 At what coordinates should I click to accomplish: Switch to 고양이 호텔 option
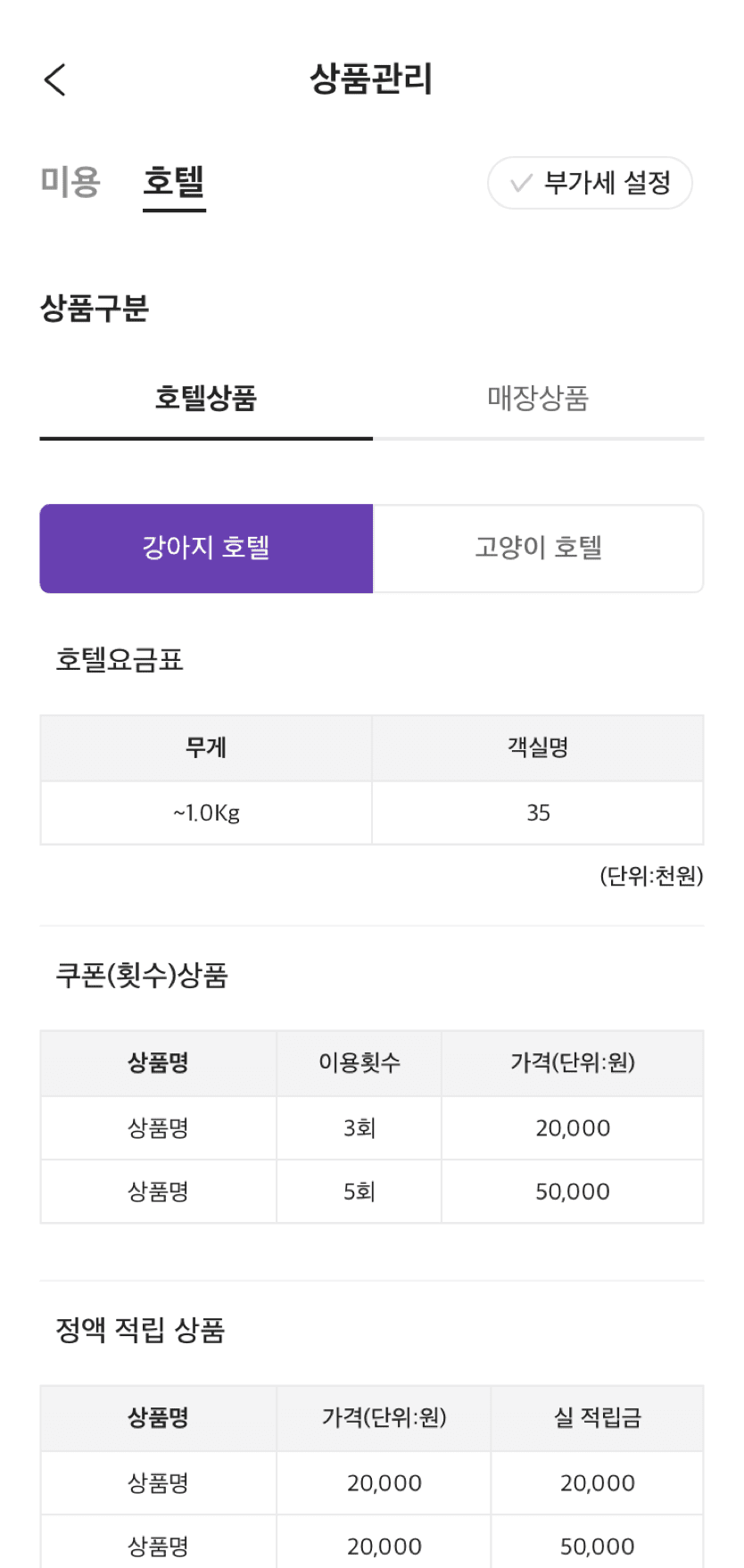coord(538,548)
